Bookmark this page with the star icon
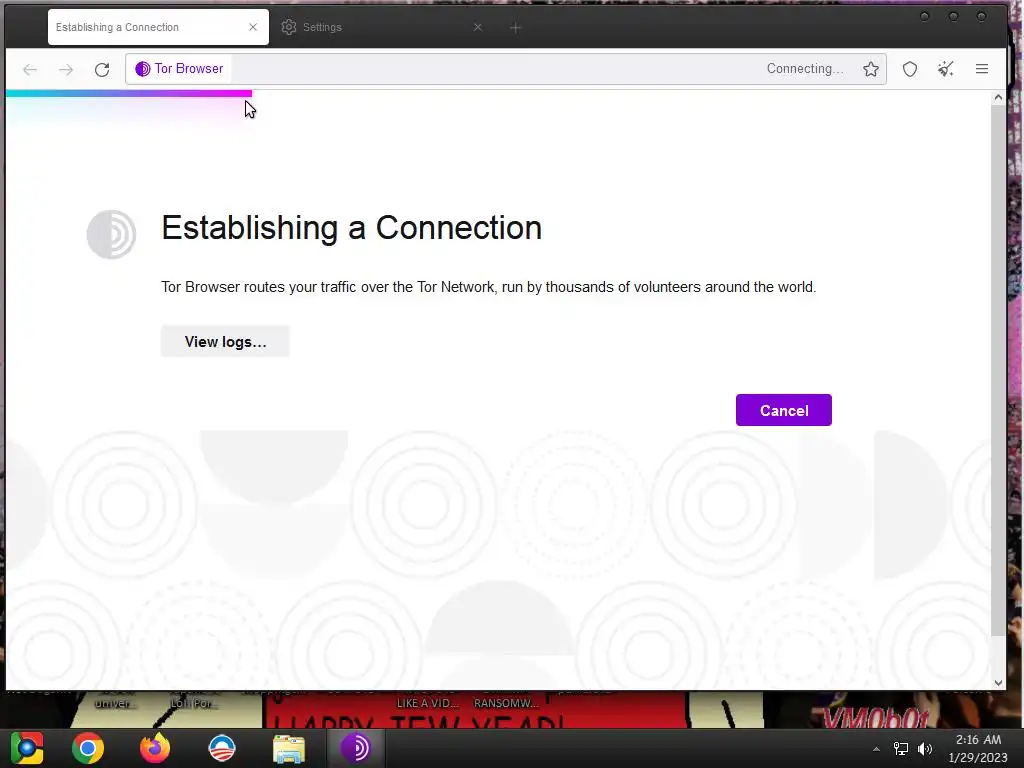 point(871,69)
